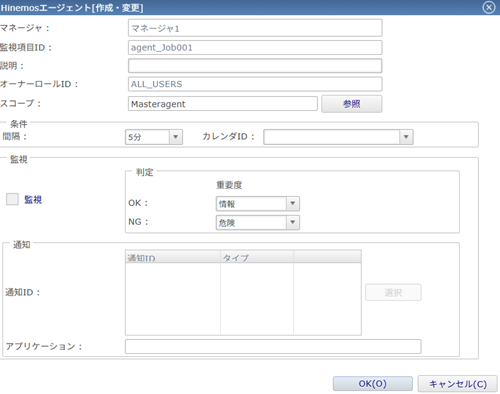This screenshot has height=394, width=500.
Task: Click the タイプ column header
Action: click(257, 257)
